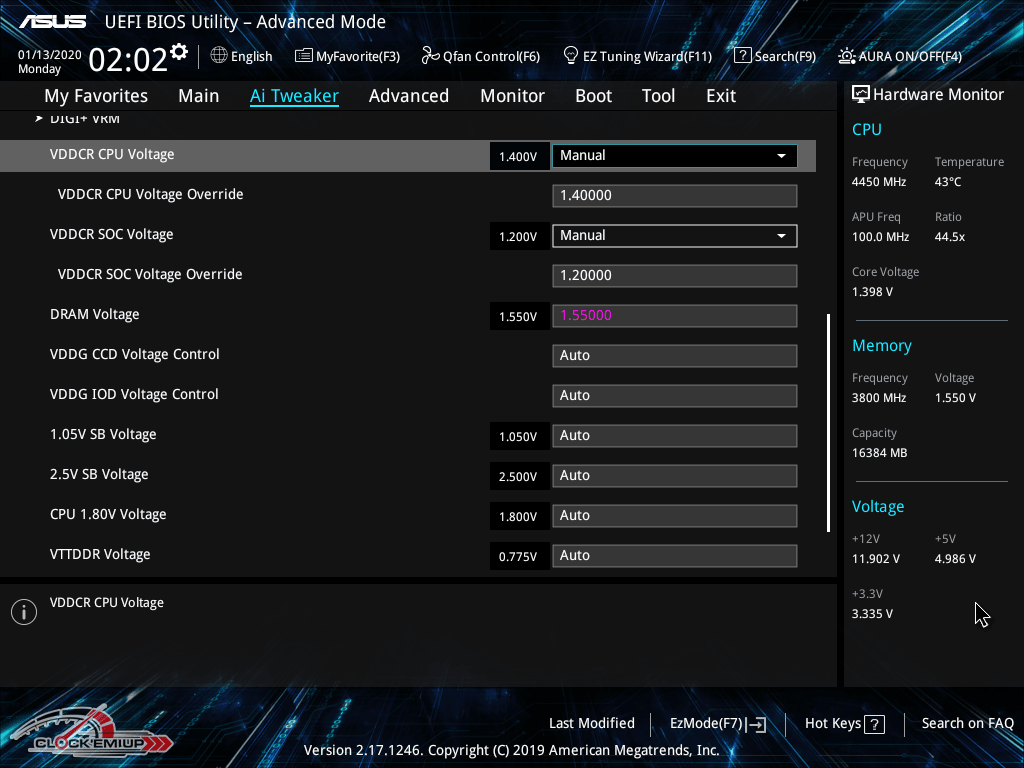Open the Search on FAQ link
Screen dimensions: 1024x768
(967, 724)
